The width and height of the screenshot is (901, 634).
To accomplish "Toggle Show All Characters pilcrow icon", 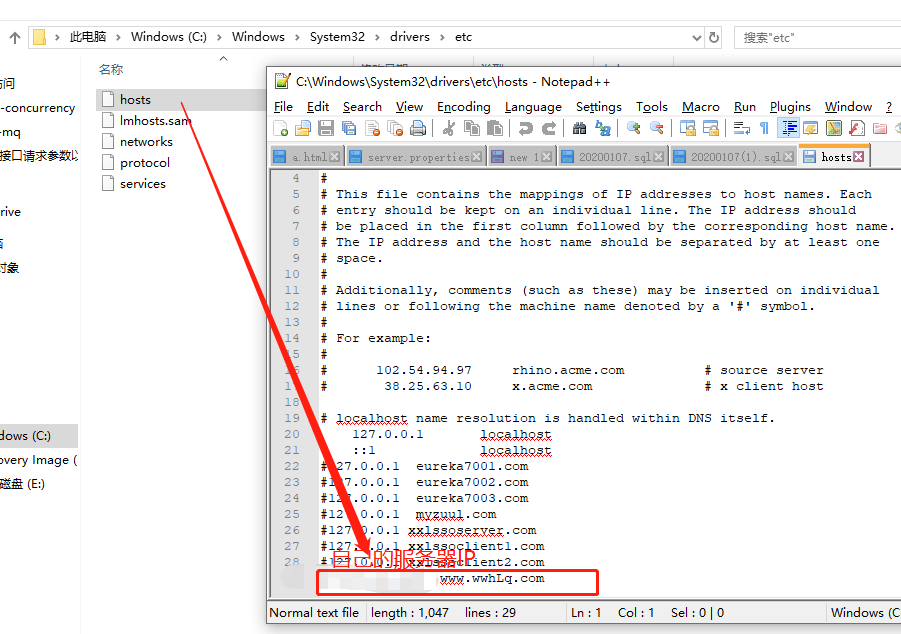I will click(764, 128).
